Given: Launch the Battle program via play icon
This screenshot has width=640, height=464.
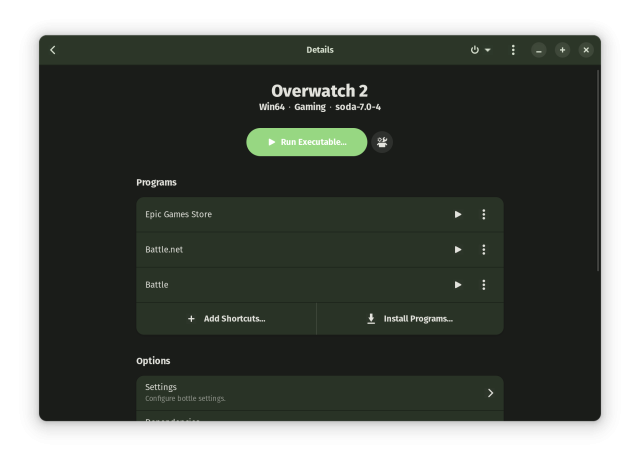Looking at the screenshot, I should pos(458,285).
